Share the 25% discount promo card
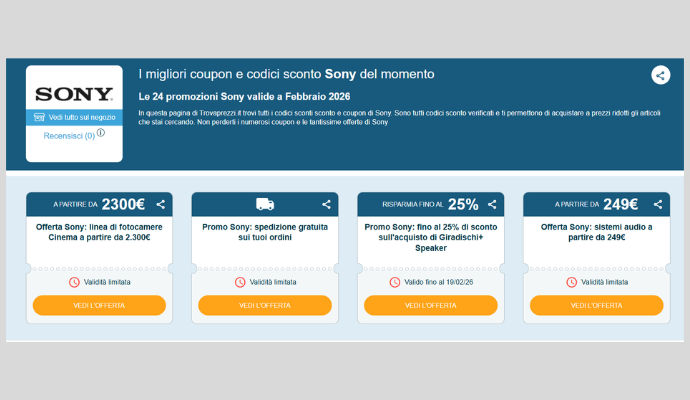Image resolution: width=690 pixels, height=400 pixels. [492, 204]
